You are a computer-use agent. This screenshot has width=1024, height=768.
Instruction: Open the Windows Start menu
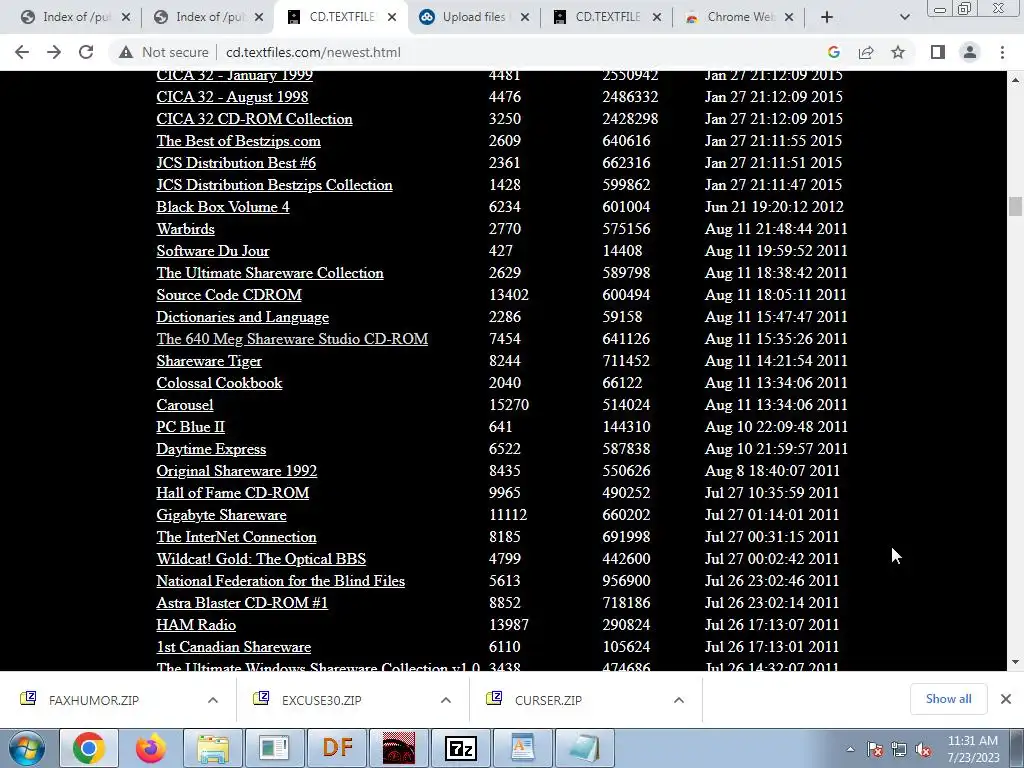coord(26,748)
